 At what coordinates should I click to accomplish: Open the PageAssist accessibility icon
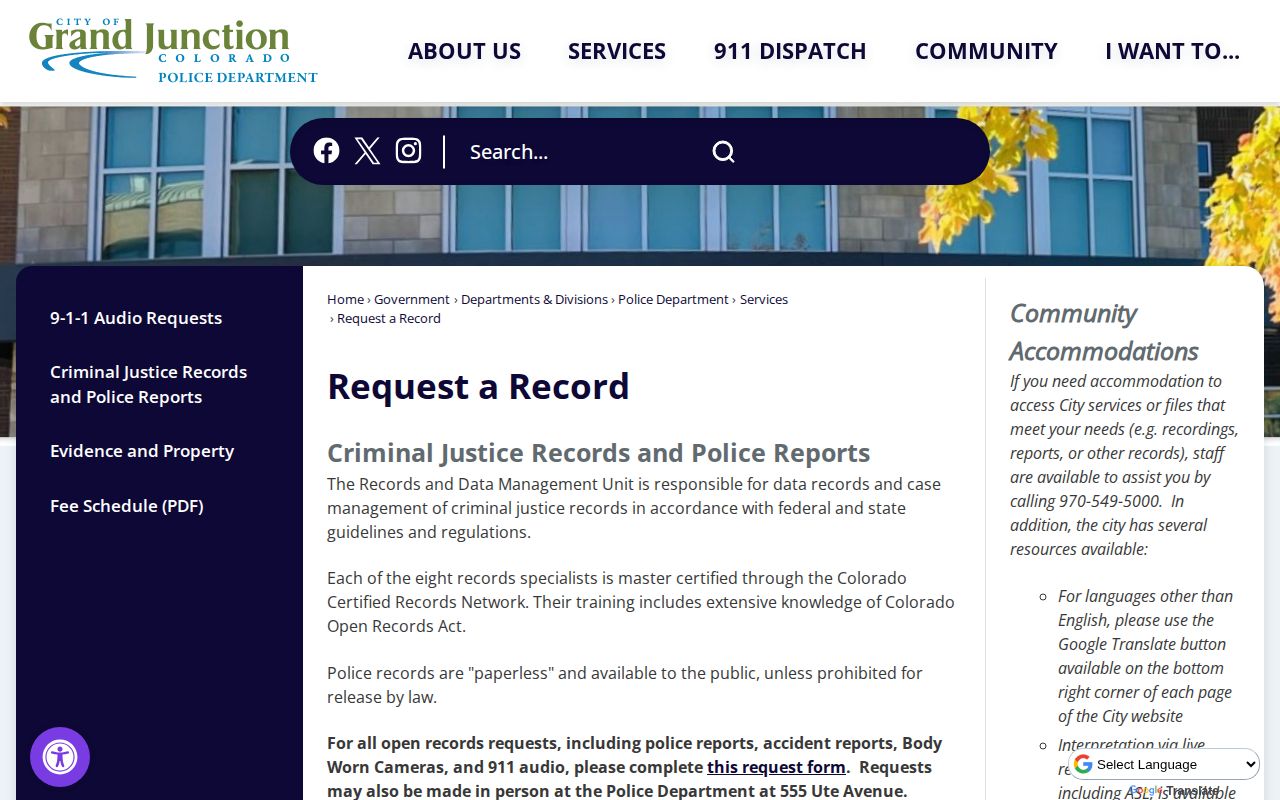(x=60, y=757)
